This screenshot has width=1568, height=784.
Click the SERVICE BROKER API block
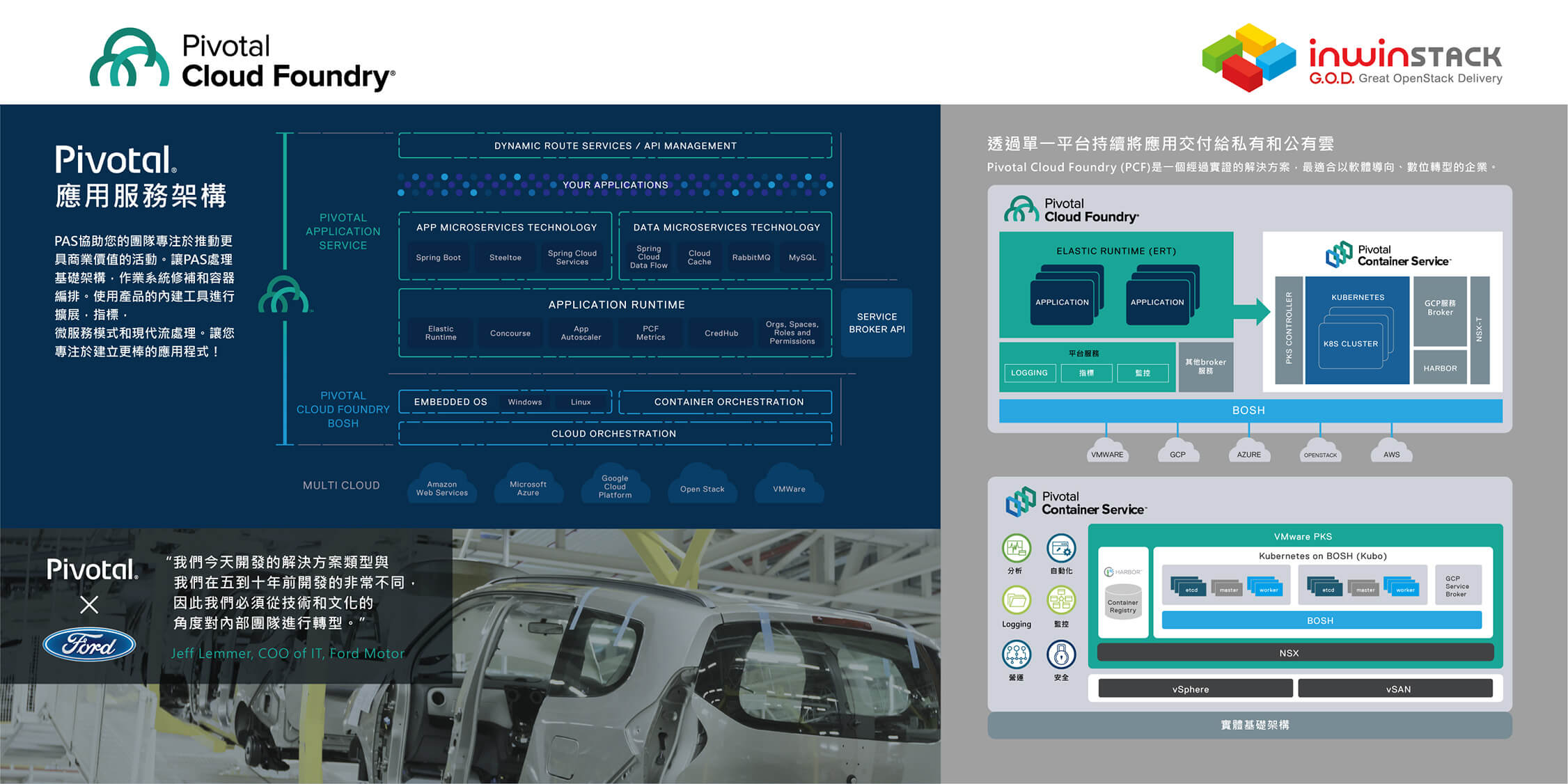coord(877,322)
